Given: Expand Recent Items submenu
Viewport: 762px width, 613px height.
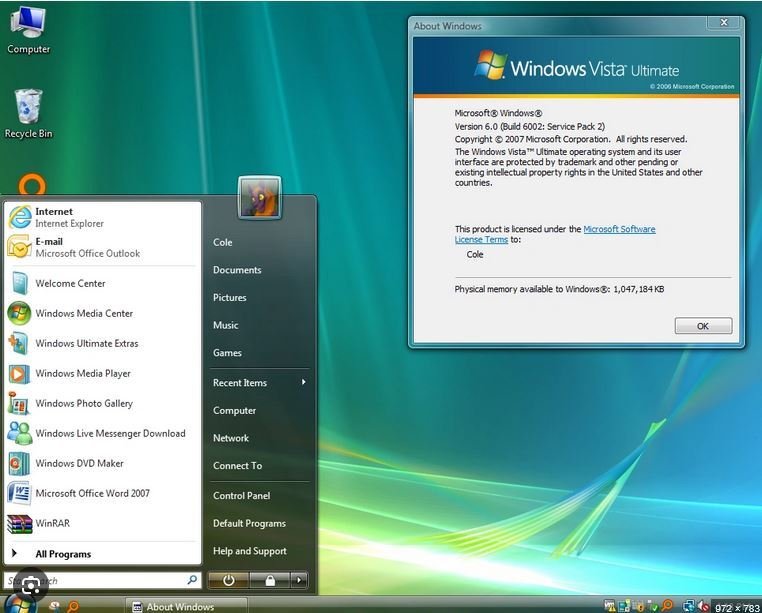Looking at the screenshot, I should [x=260, y=383].
